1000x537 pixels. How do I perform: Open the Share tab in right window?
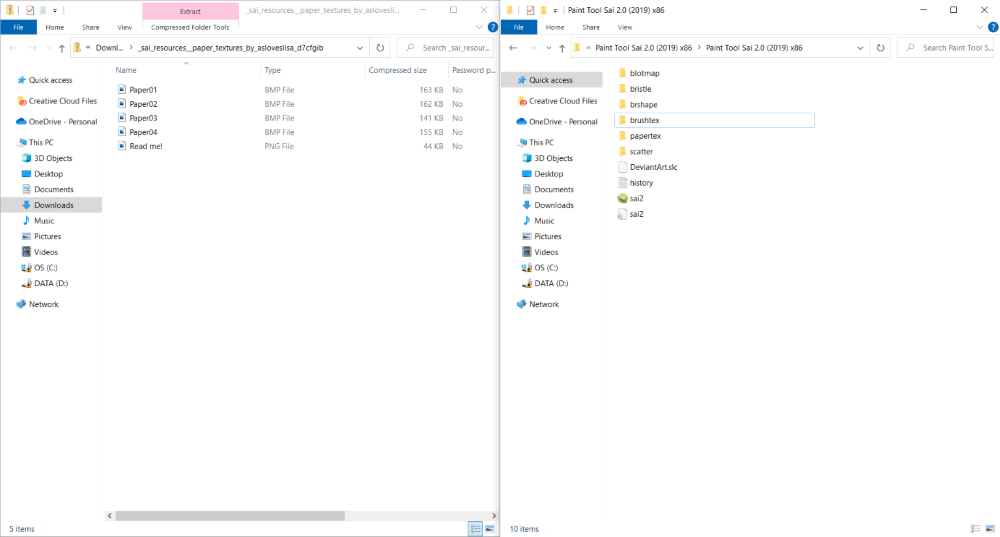click(591, 27)
